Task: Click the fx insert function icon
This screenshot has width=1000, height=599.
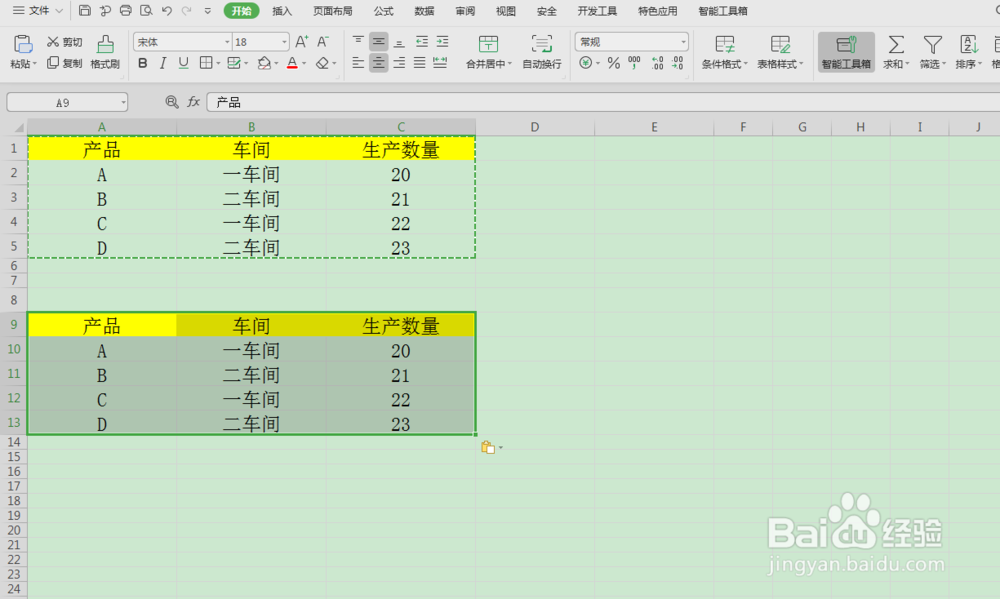Action: pyautogui.click(x=193, y=102)
